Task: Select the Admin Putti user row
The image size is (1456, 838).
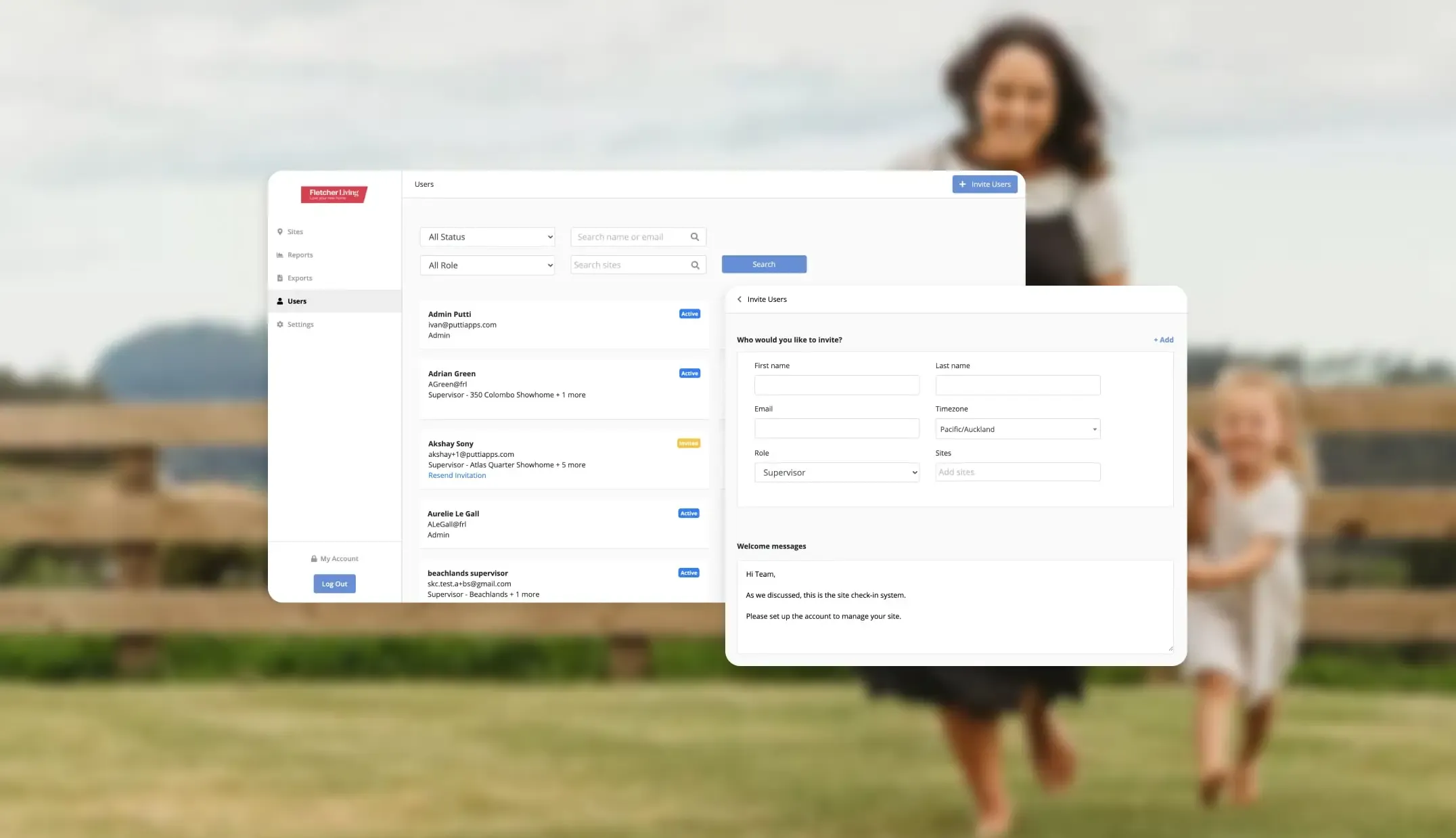Action: [564, 325]
